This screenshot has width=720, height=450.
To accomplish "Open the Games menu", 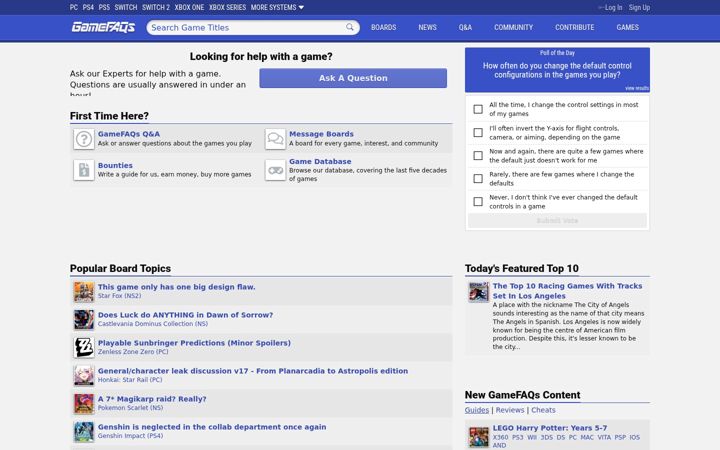I will [627, 27].
